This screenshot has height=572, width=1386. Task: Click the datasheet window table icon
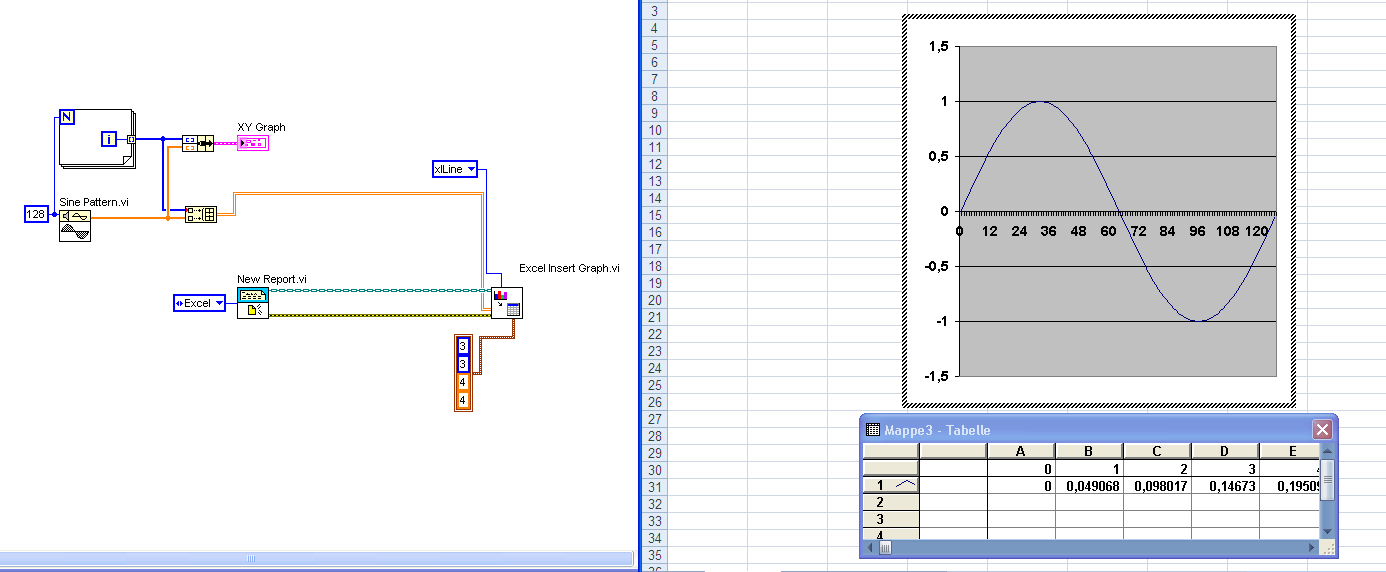click(x=873, y=430)
